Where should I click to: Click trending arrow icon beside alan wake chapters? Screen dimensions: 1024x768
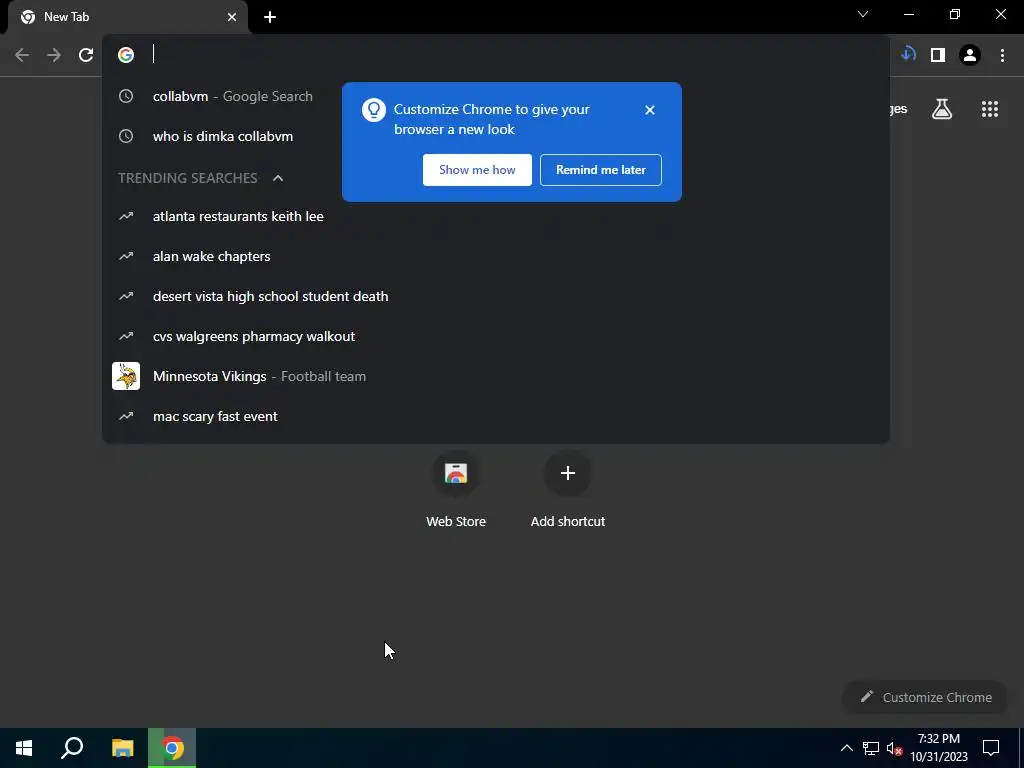coord(126,256)
